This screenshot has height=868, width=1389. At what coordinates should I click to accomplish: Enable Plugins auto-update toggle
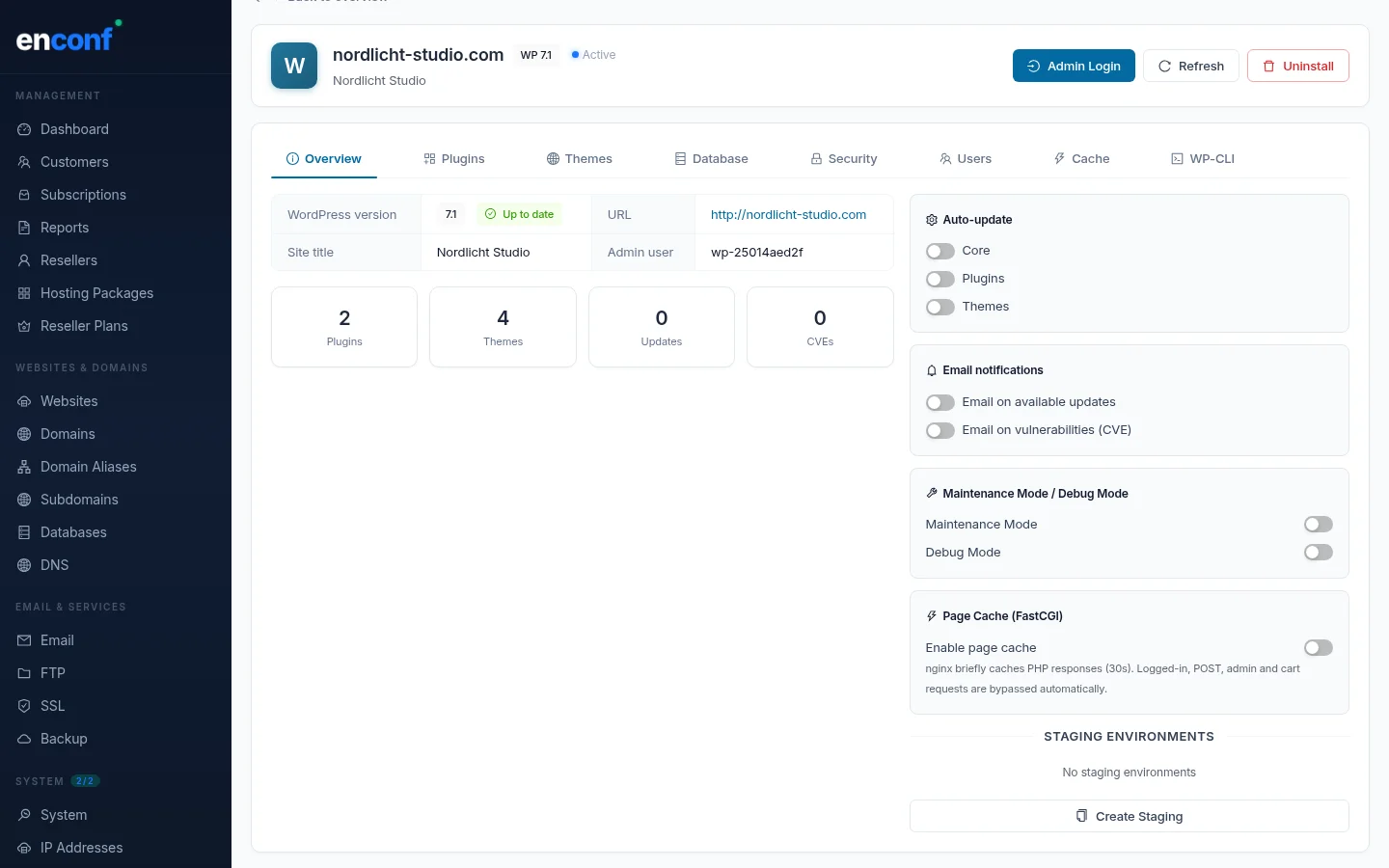(940, 279)
